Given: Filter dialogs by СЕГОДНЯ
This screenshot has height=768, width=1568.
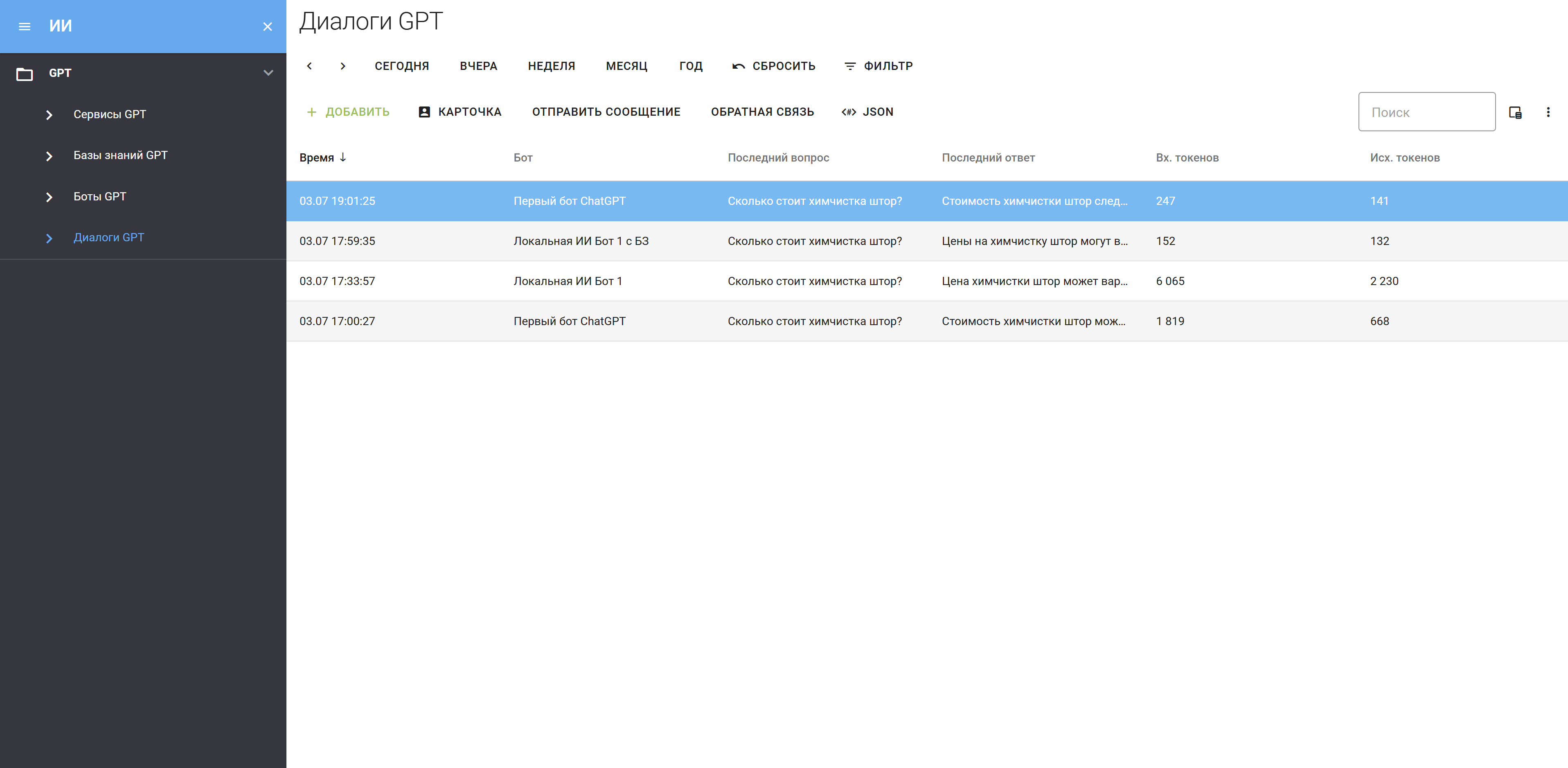Looking at the screenshot, I should [402, 66].
